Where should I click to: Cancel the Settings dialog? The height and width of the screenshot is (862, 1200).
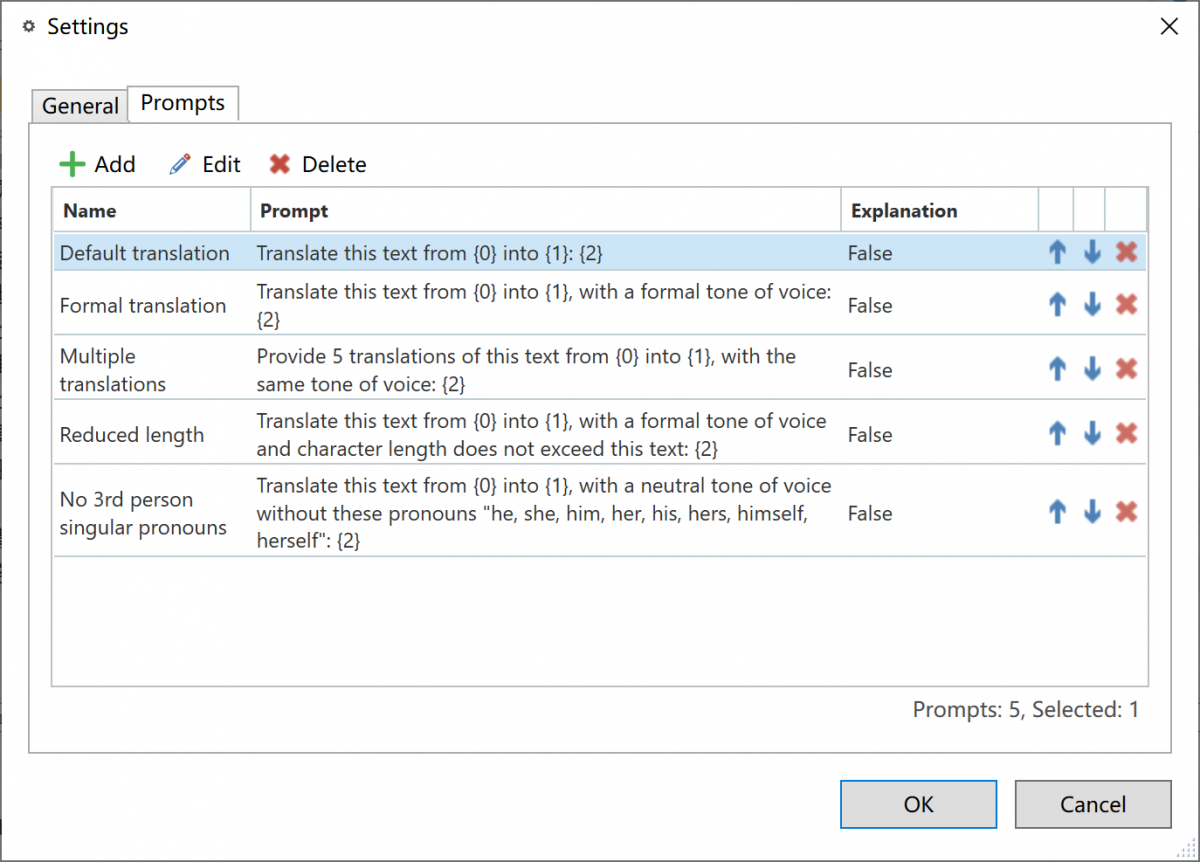[1092, 804]
